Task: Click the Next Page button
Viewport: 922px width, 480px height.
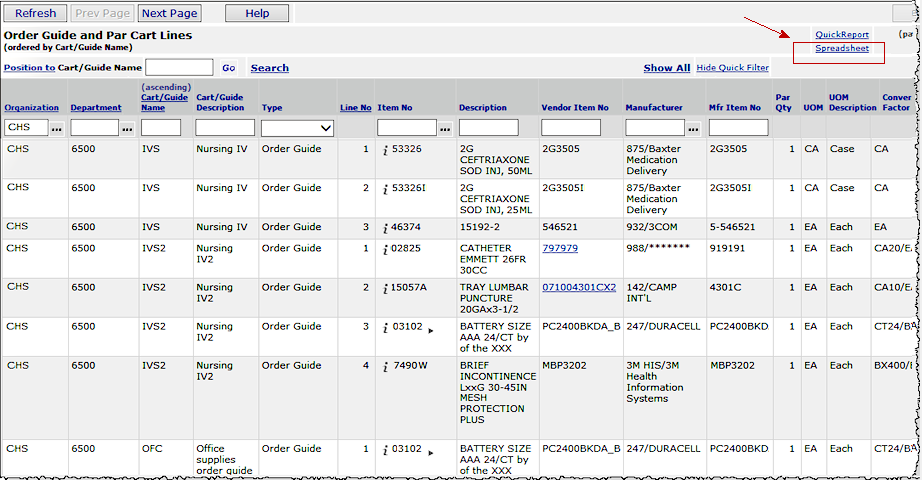Action: coord(169,14)
